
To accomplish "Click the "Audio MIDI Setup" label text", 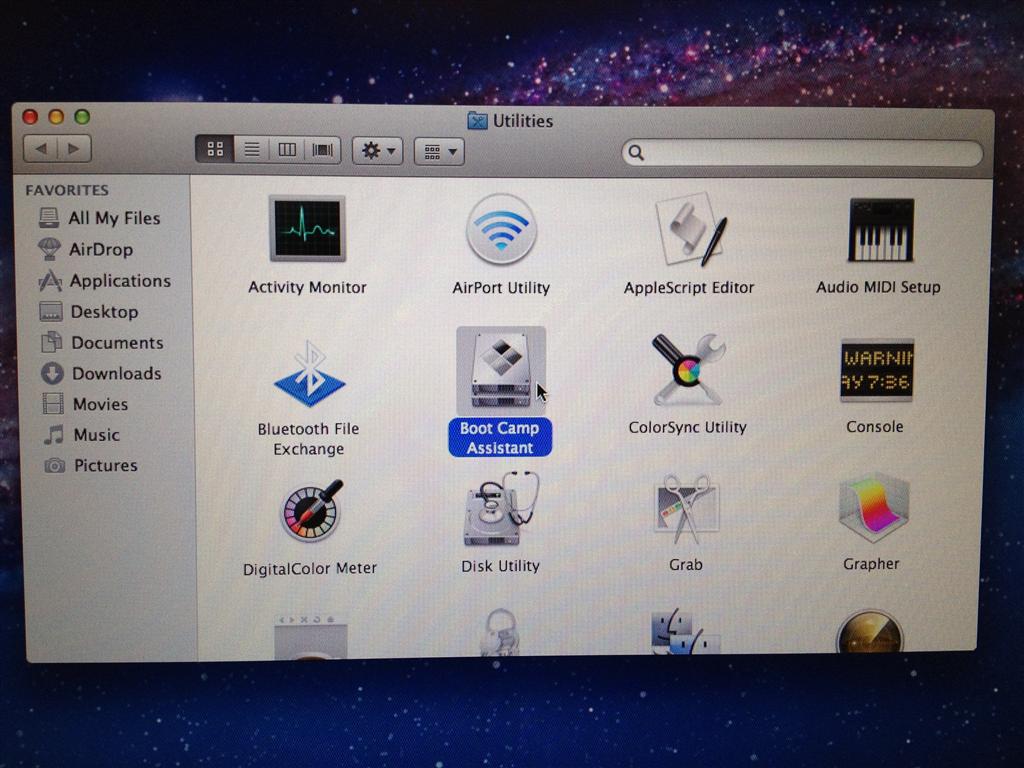I will pyautogui.click(x=878, y=287).
